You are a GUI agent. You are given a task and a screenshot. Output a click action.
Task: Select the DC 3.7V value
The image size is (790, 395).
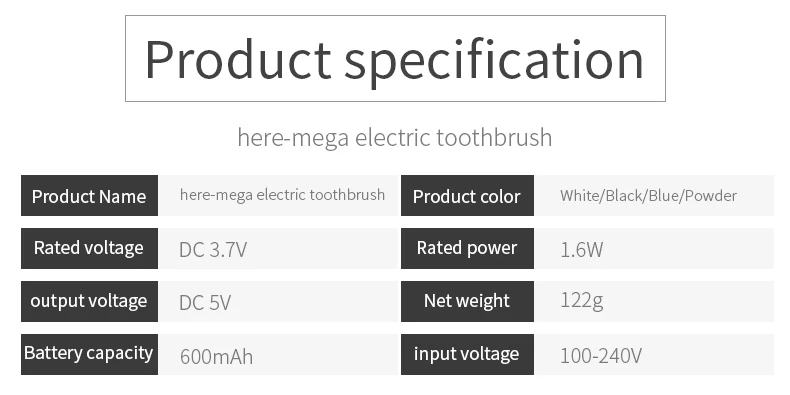(213, 249)
